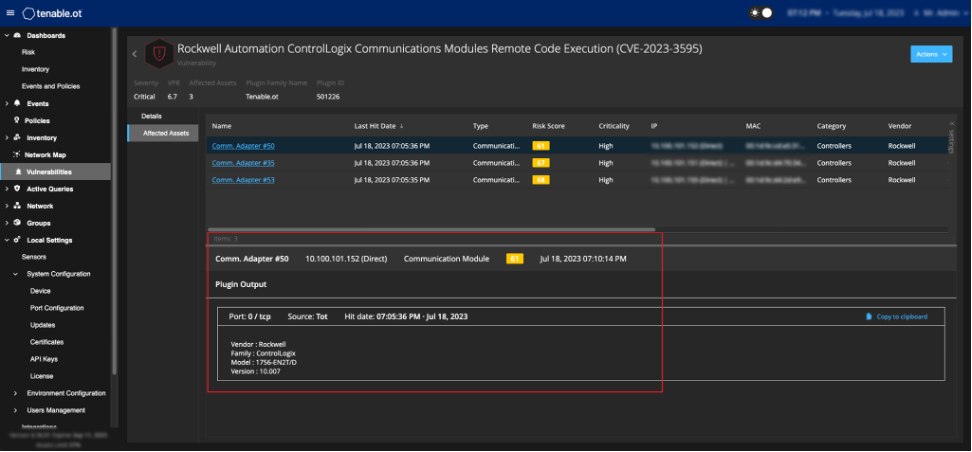Switch to the Details tab
Screen dimensions: 972x452
point(151,116)
